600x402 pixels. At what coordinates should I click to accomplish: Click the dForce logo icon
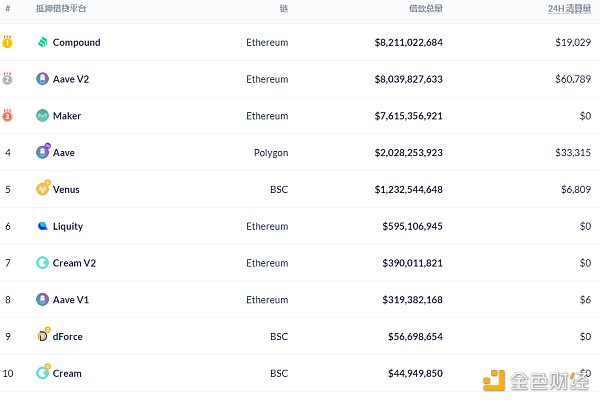42,336
